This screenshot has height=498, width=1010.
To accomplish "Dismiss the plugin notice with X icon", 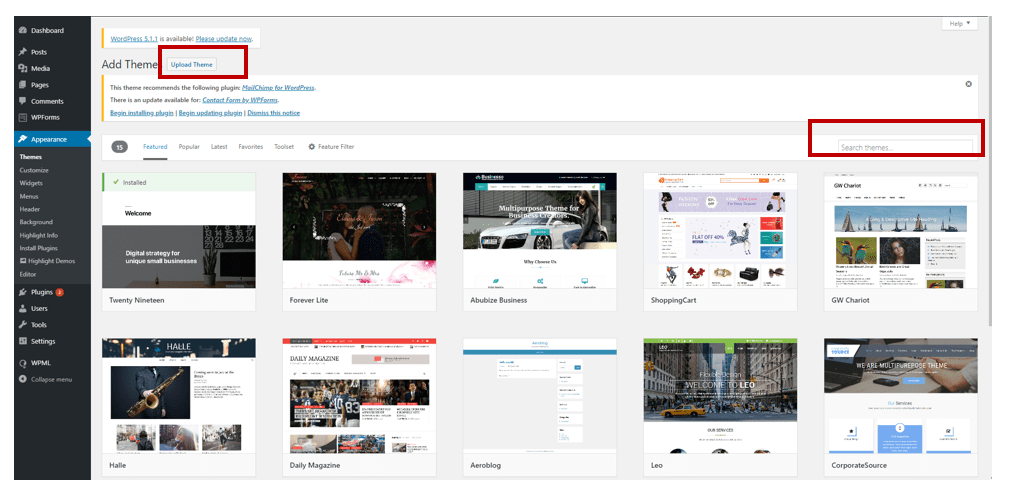I will (x=968, y=84).
